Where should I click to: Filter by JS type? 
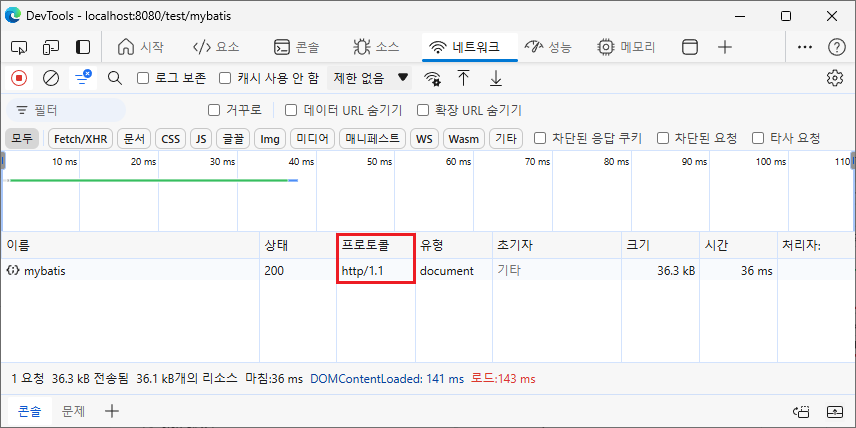tap(201, 139)
